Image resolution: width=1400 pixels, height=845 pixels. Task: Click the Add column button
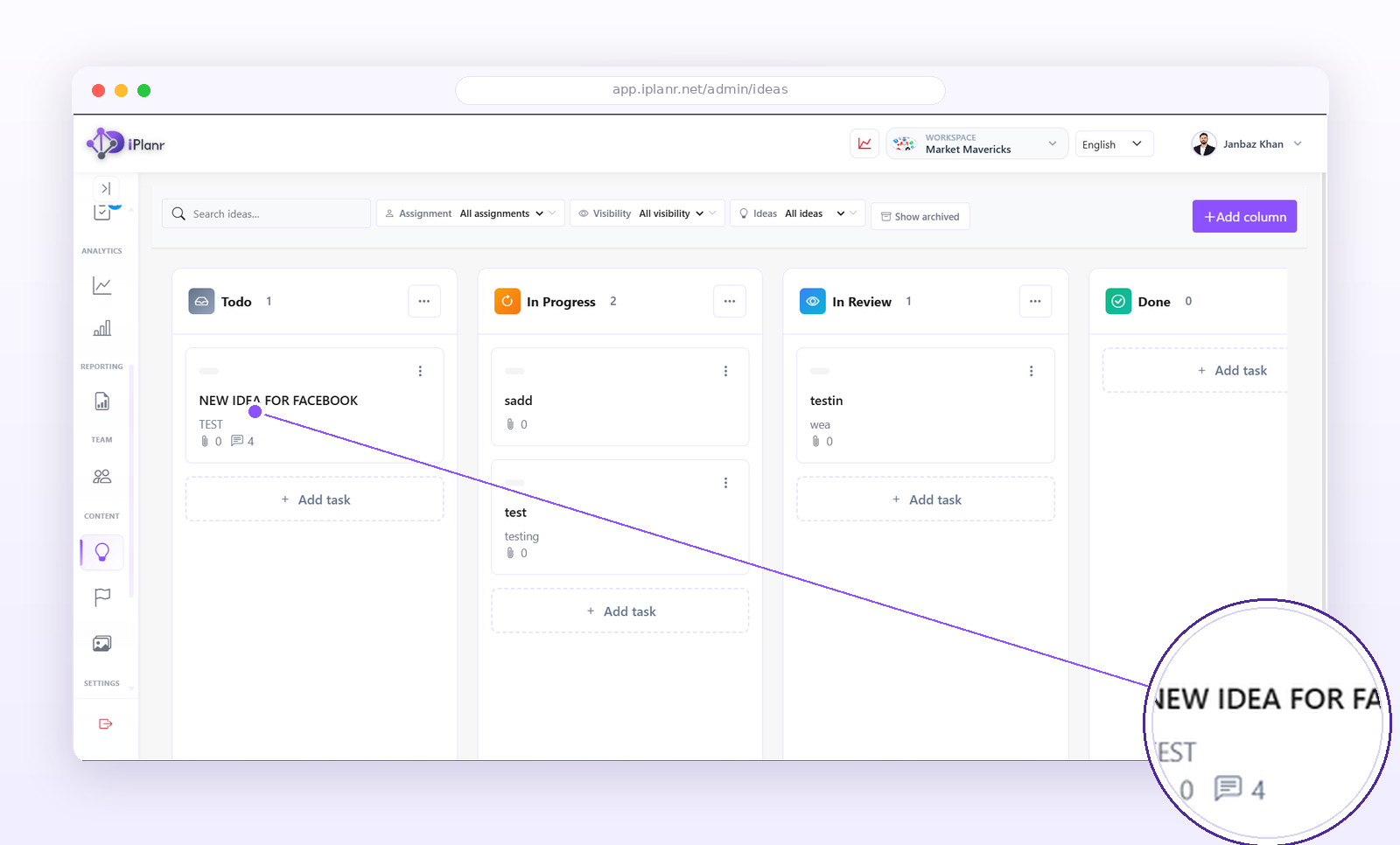point(1244,217)
